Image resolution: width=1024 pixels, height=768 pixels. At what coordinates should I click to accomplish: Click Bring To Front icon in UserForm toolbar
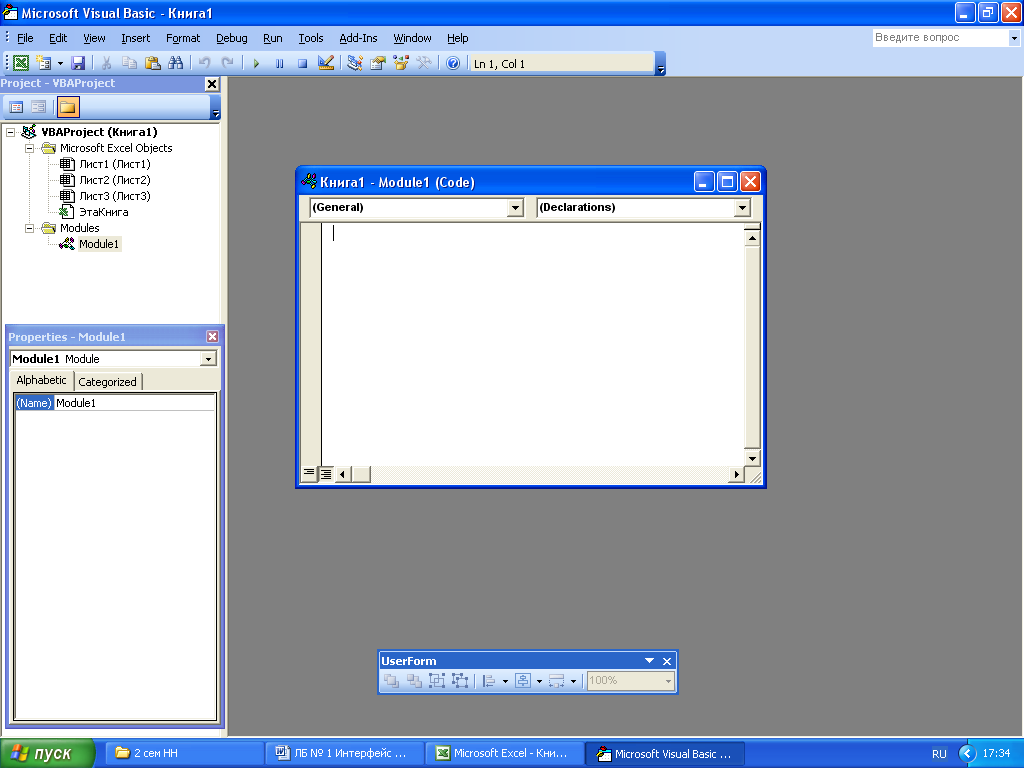point(391,680)
